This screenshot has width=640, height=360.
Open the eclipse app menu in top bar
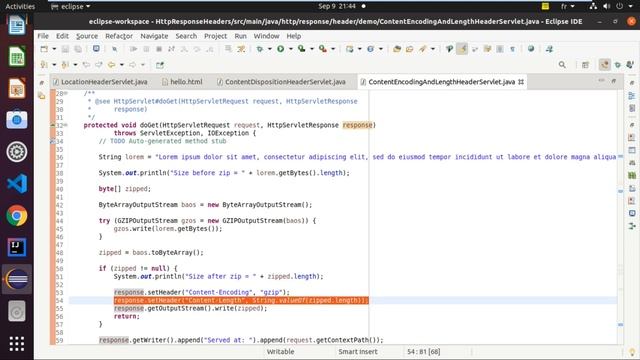tap(71, 7)
